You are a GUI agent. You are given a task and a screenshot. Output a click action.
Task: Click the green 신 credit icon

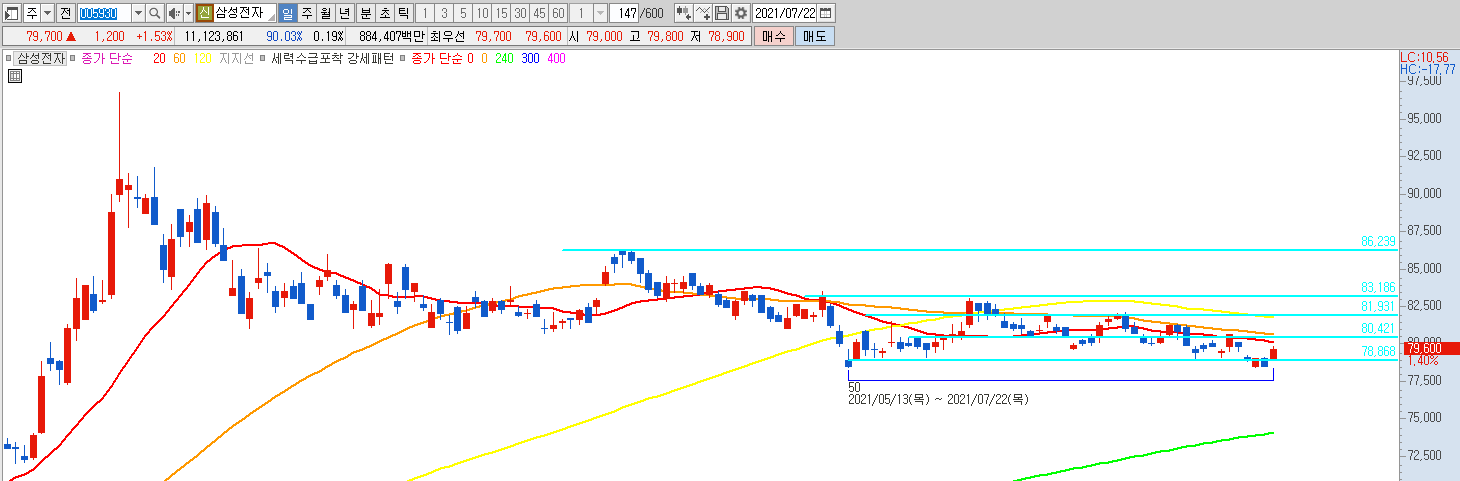tap(204, 13)
